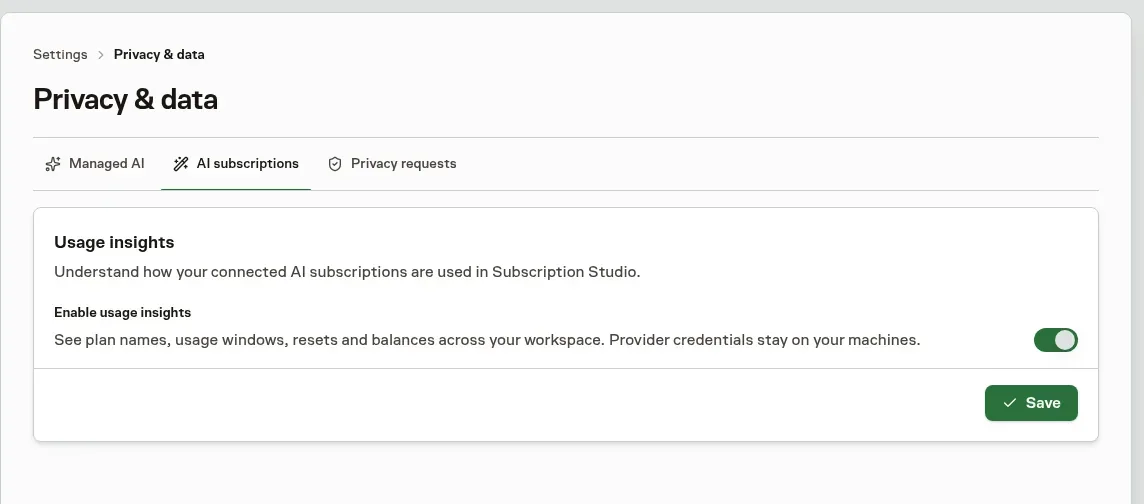Click the sparkle icon beside Managed AI

click(53, 164)
